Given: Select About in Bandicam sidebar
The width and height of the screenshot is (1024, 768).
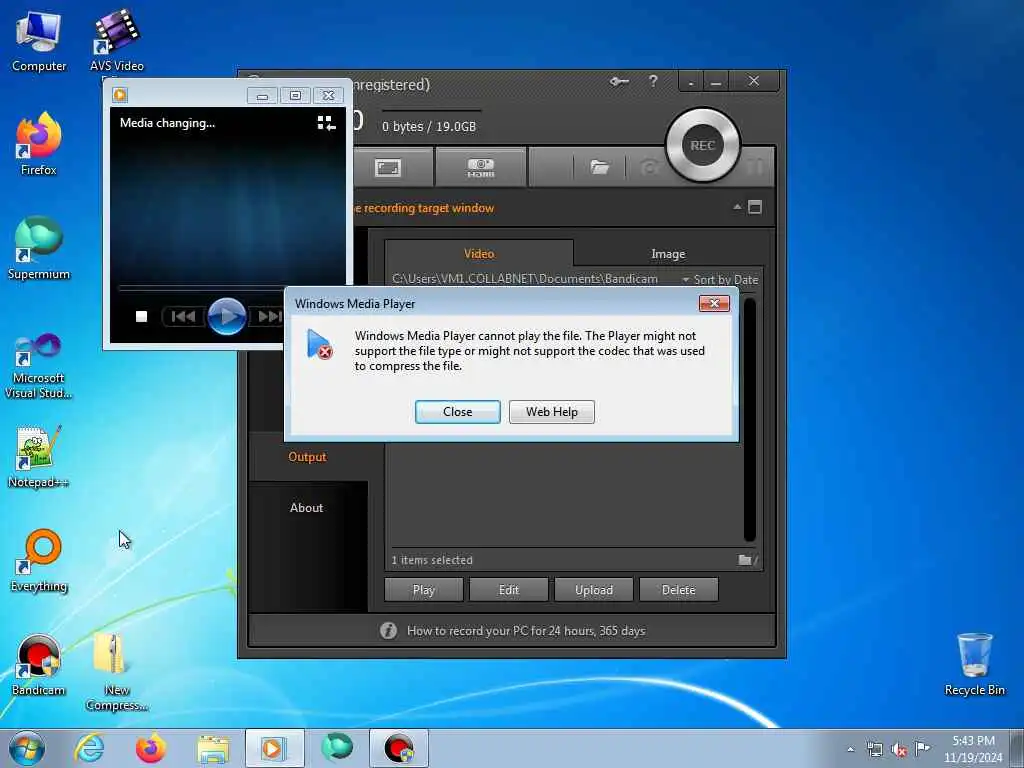Looking at the screenshot, I should click(x=306, y=507).
